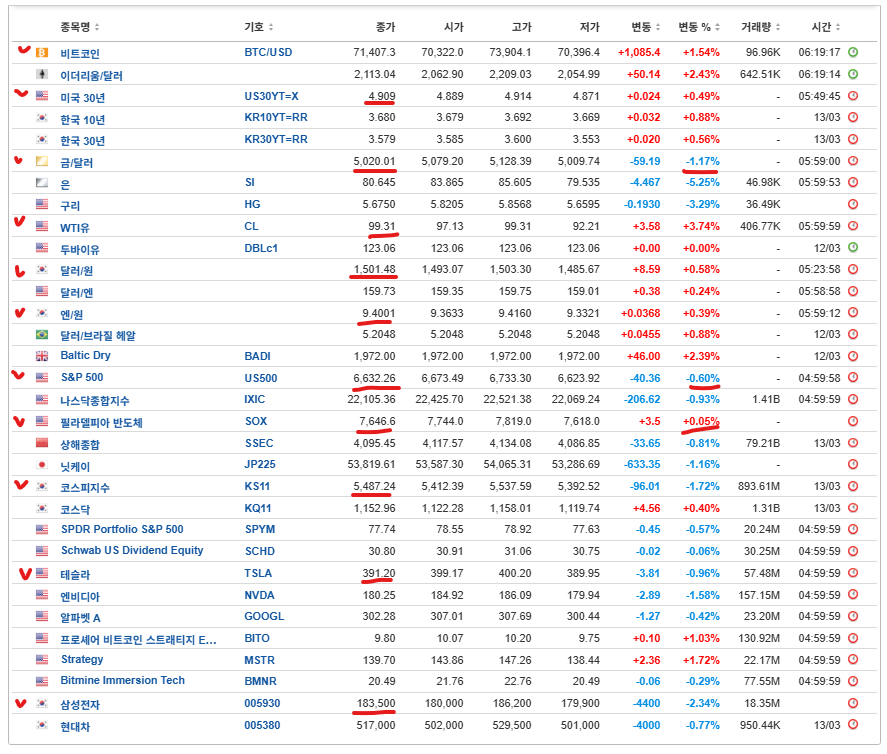887x754 pixels.
Task: Sort the table by 종목명 column arrows
Action: click(97, 27)
